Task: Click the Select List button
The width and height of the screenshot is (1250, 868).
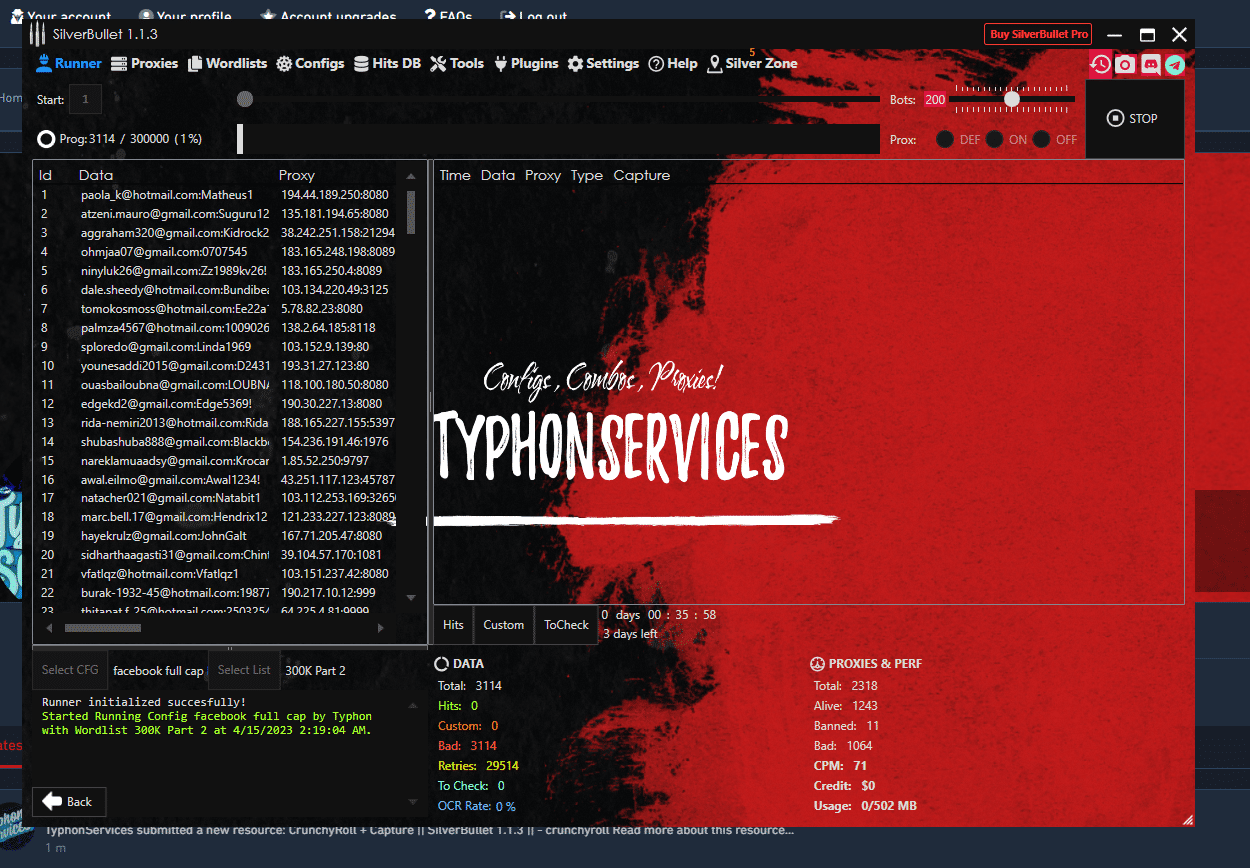Action: pyautogui.click(x=244, y=670)
